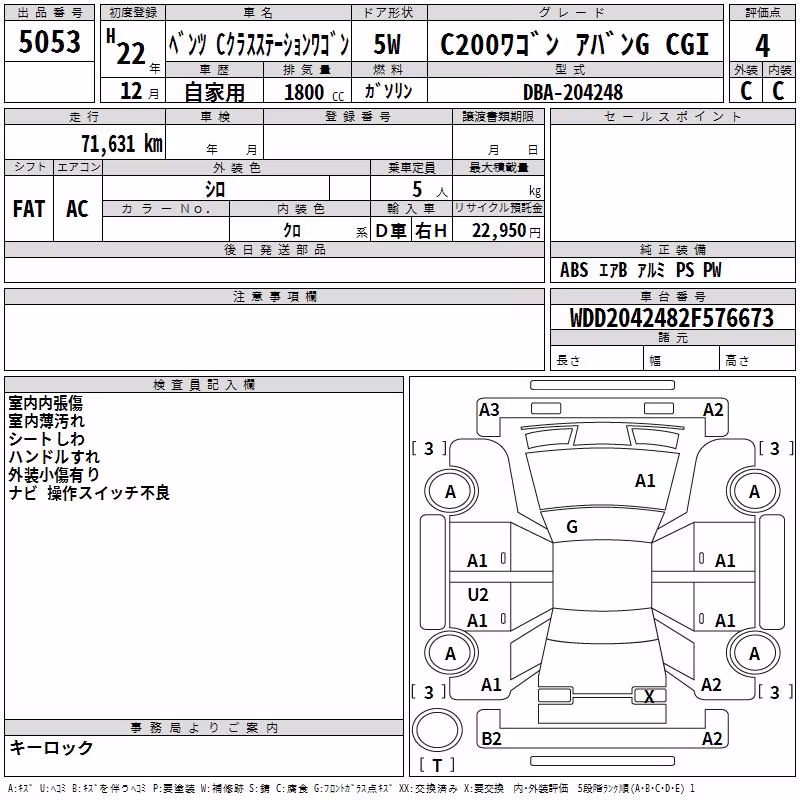
Task: Click inspector note 室内薄汚れ
Action: pyautogui.click(x=46, y=421)
